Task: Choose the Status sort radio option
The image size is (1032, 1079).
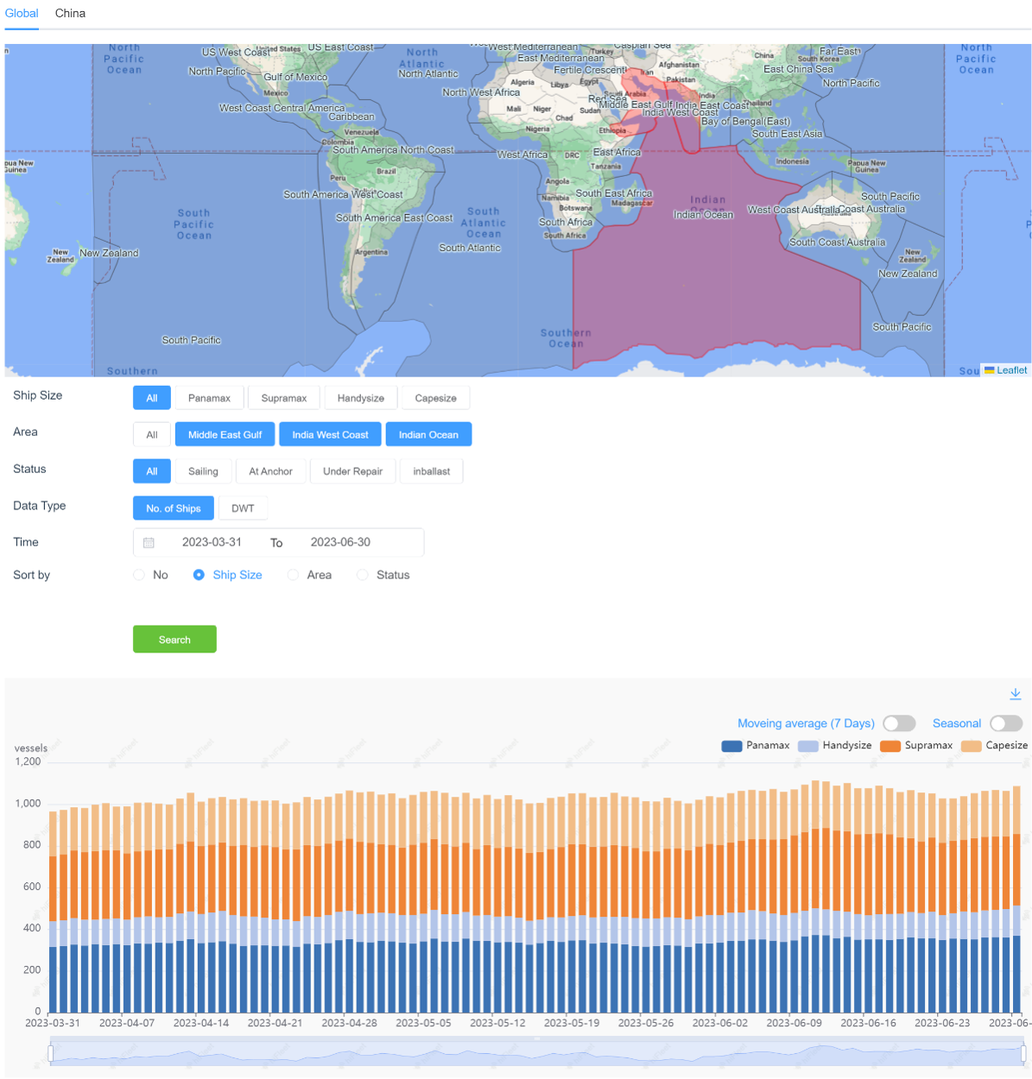Action: coord(363,575)
